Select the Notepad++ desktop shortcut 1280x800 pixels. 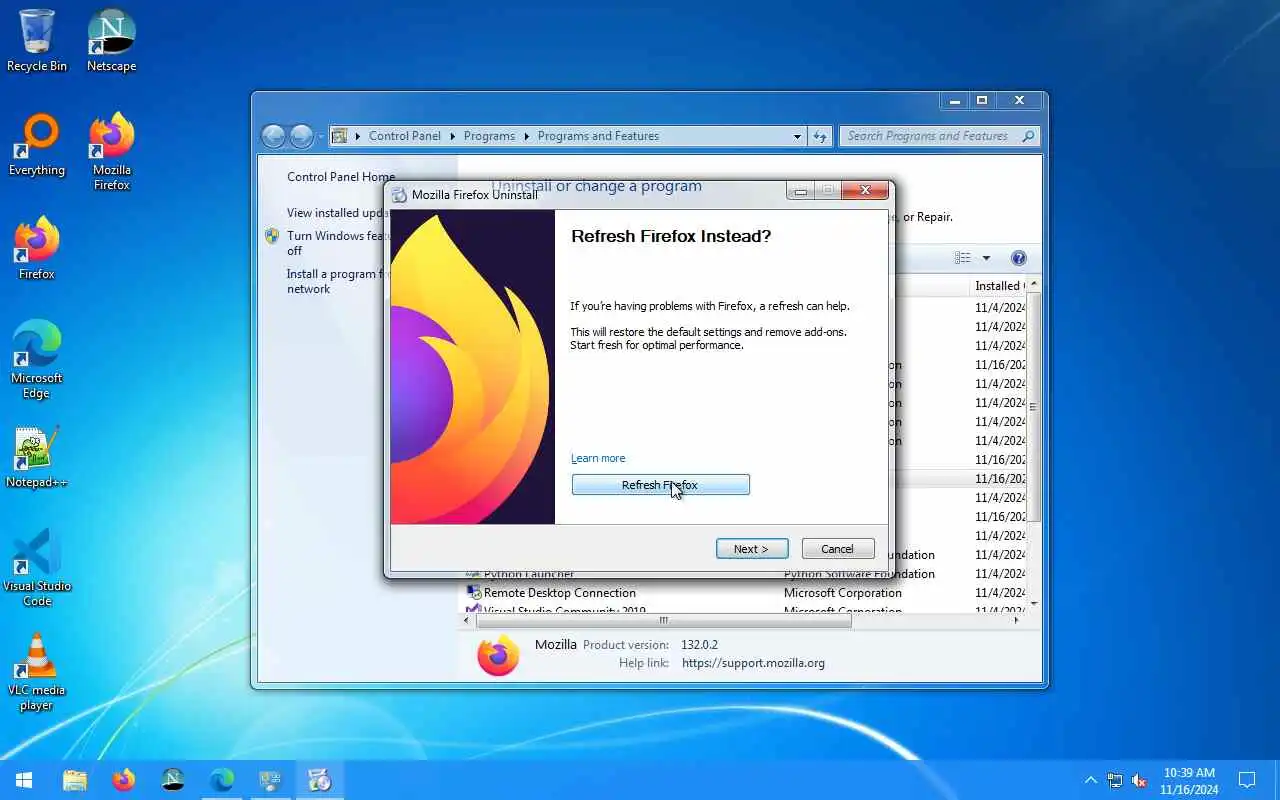(x=37, y=457)
